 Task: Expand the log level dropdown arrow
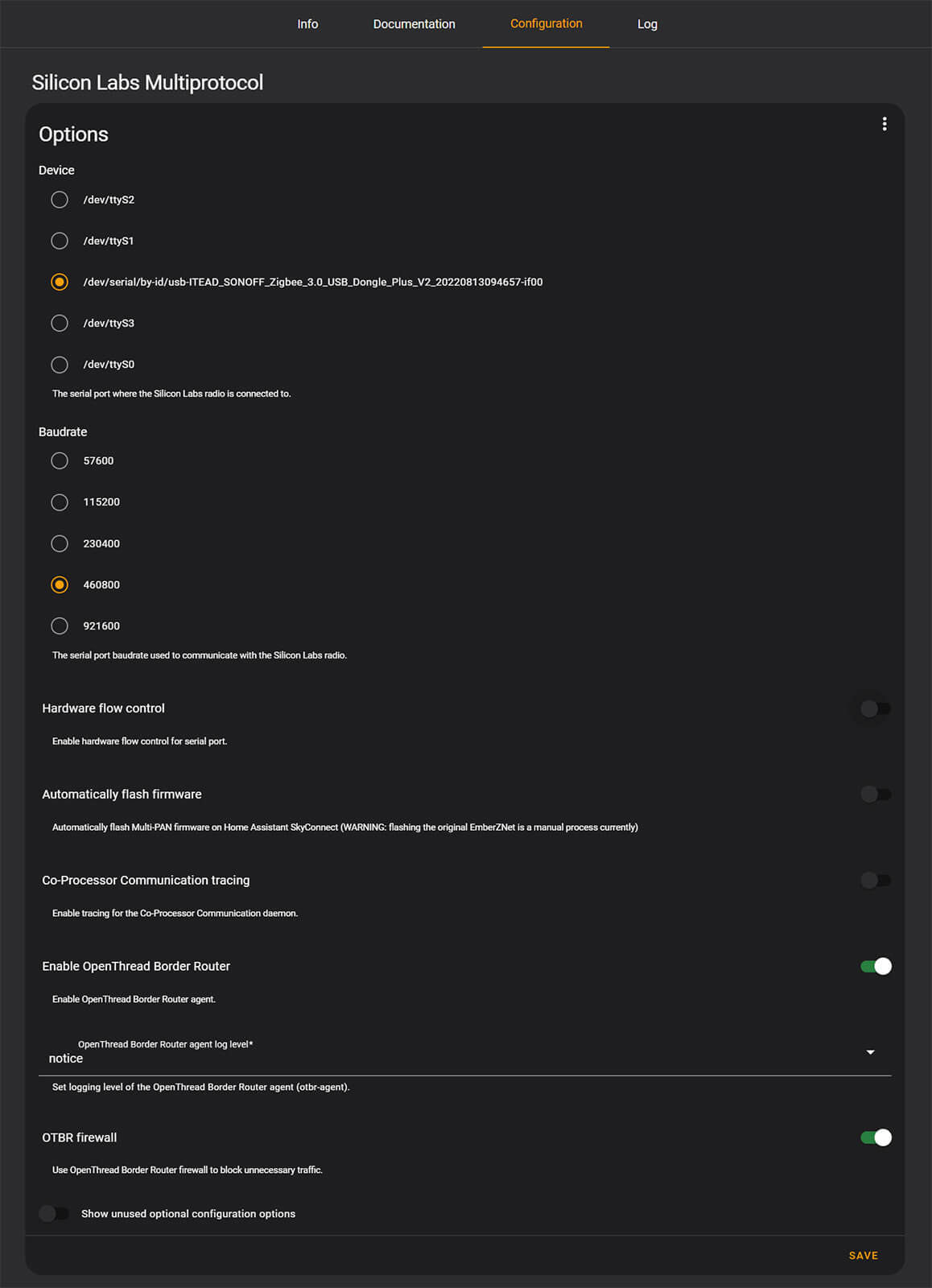pos(870,1052)
